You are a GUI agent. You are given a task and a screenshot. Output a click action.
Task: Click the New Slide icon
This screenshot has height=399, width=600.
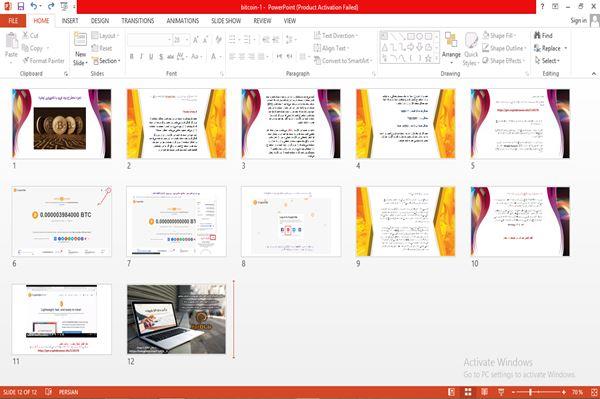tap(80, 39)
